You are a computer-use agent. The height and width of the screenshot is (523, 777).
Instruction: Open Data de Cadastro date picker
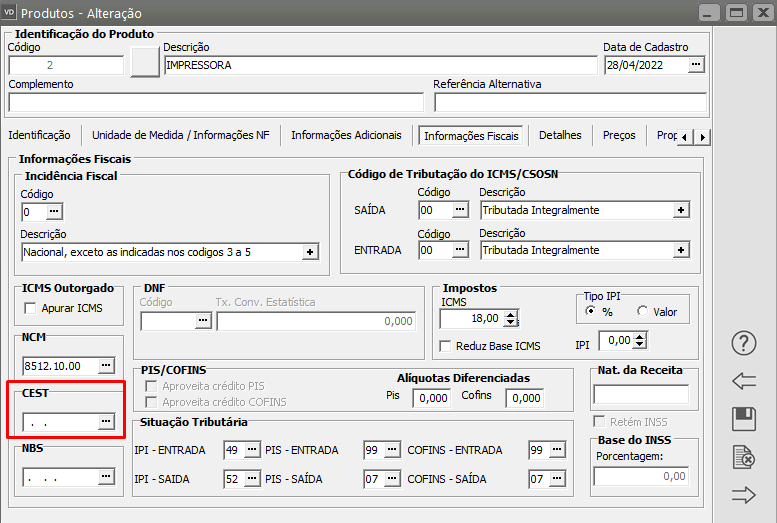pos(696,65)
